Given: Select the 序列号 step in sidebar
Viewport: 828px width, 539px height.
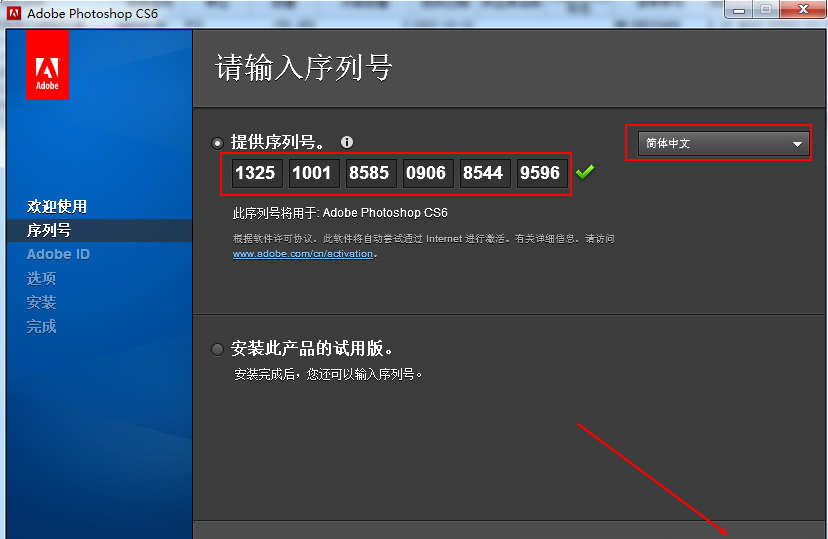Looking at the screenshot, I should tap(49, 231).
